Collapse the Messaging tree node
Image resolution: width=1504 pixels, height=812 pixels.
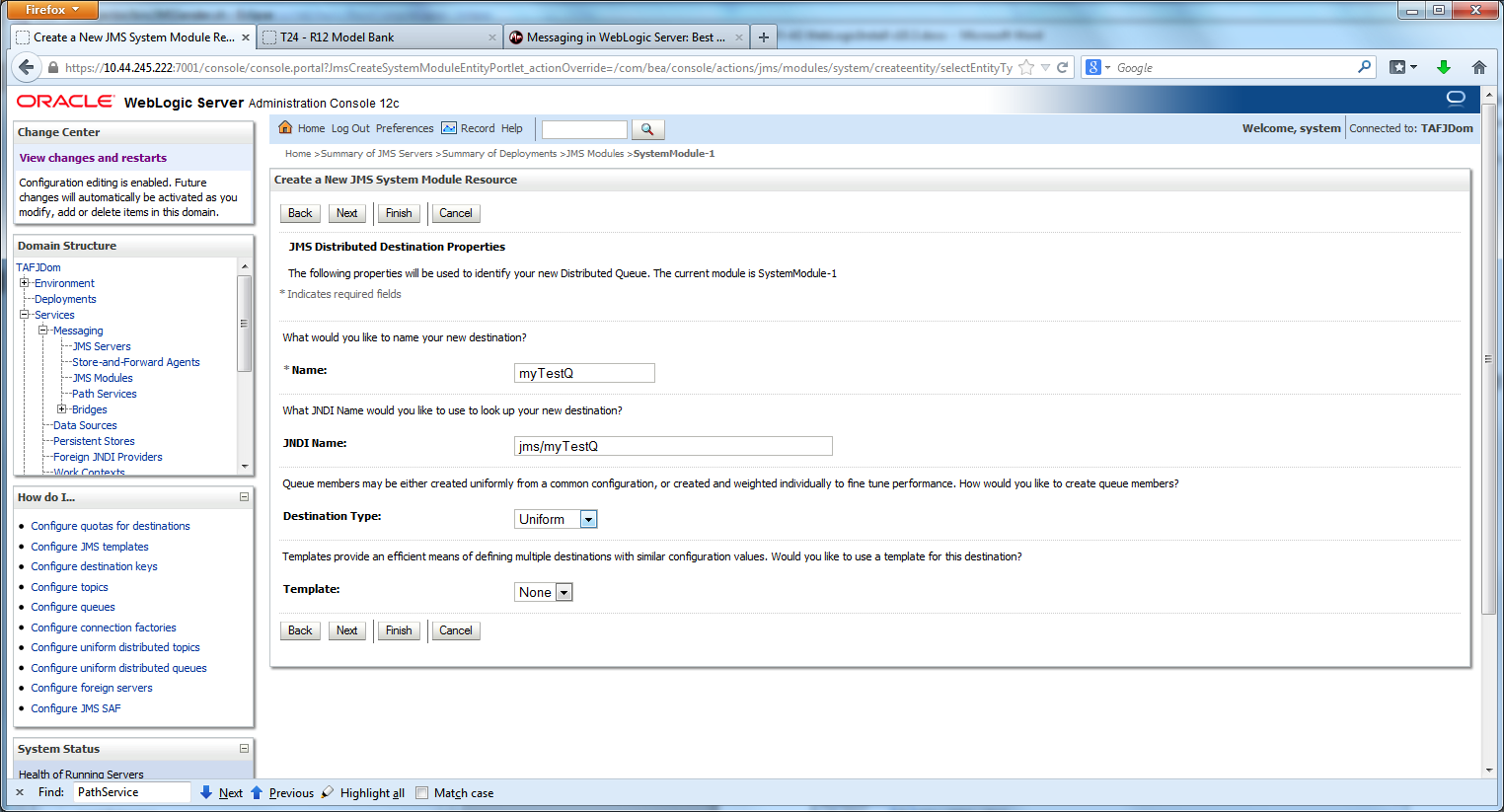click(x=43, y=331)
